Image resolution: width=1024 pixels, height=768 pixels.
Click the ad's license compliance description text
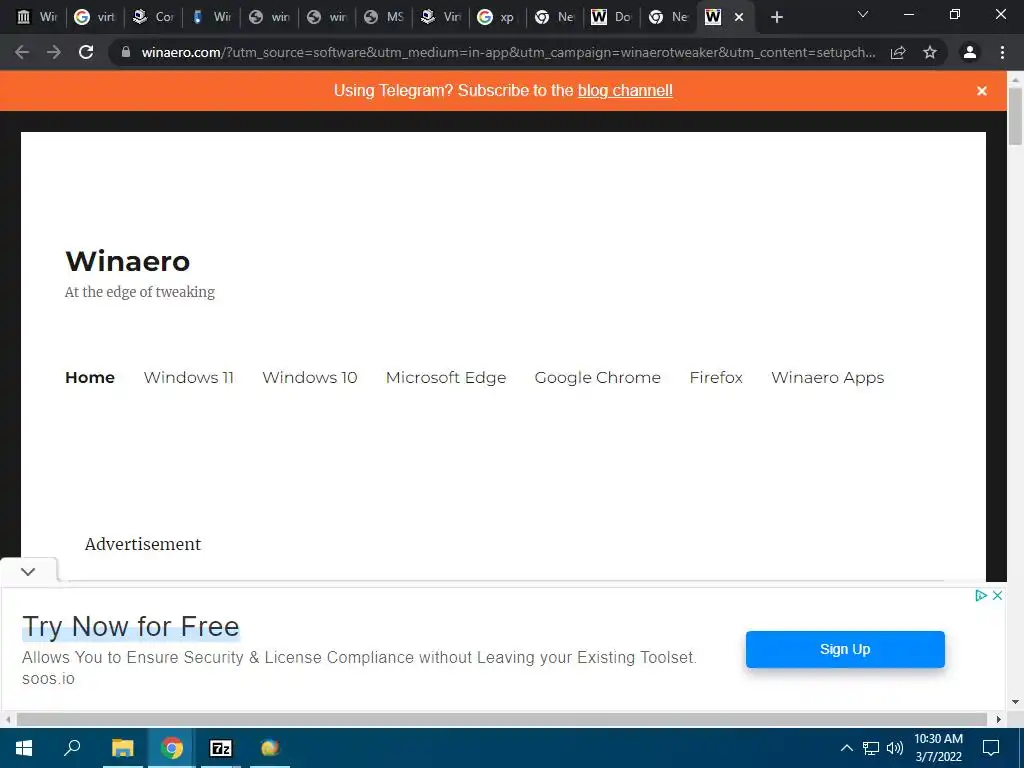[359, 657]
